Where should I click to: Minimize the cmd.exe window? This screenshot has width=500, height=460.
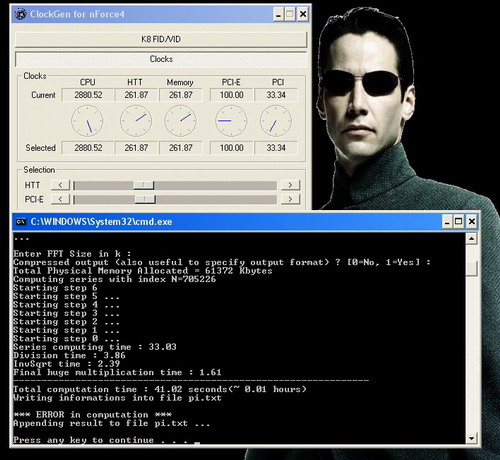[x=447, y=222]
